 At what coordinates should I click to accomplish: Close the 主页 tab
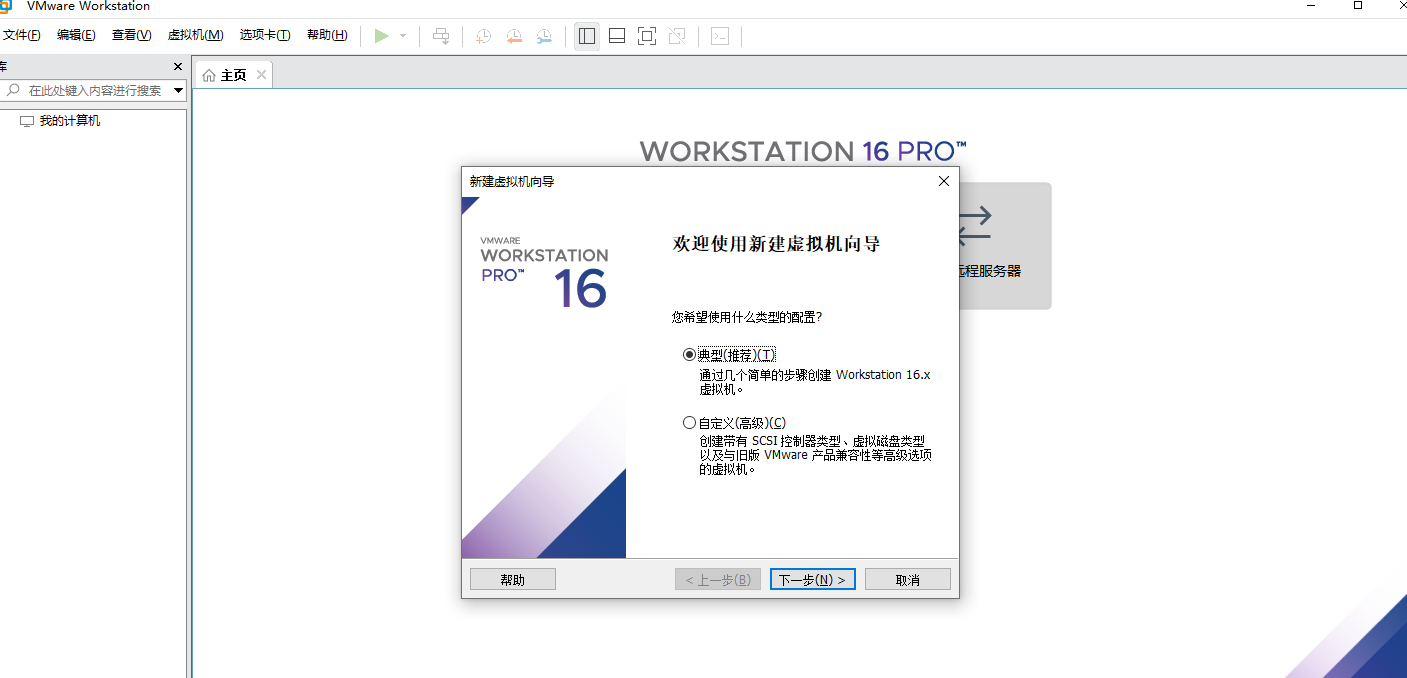(x=262, y=75)
